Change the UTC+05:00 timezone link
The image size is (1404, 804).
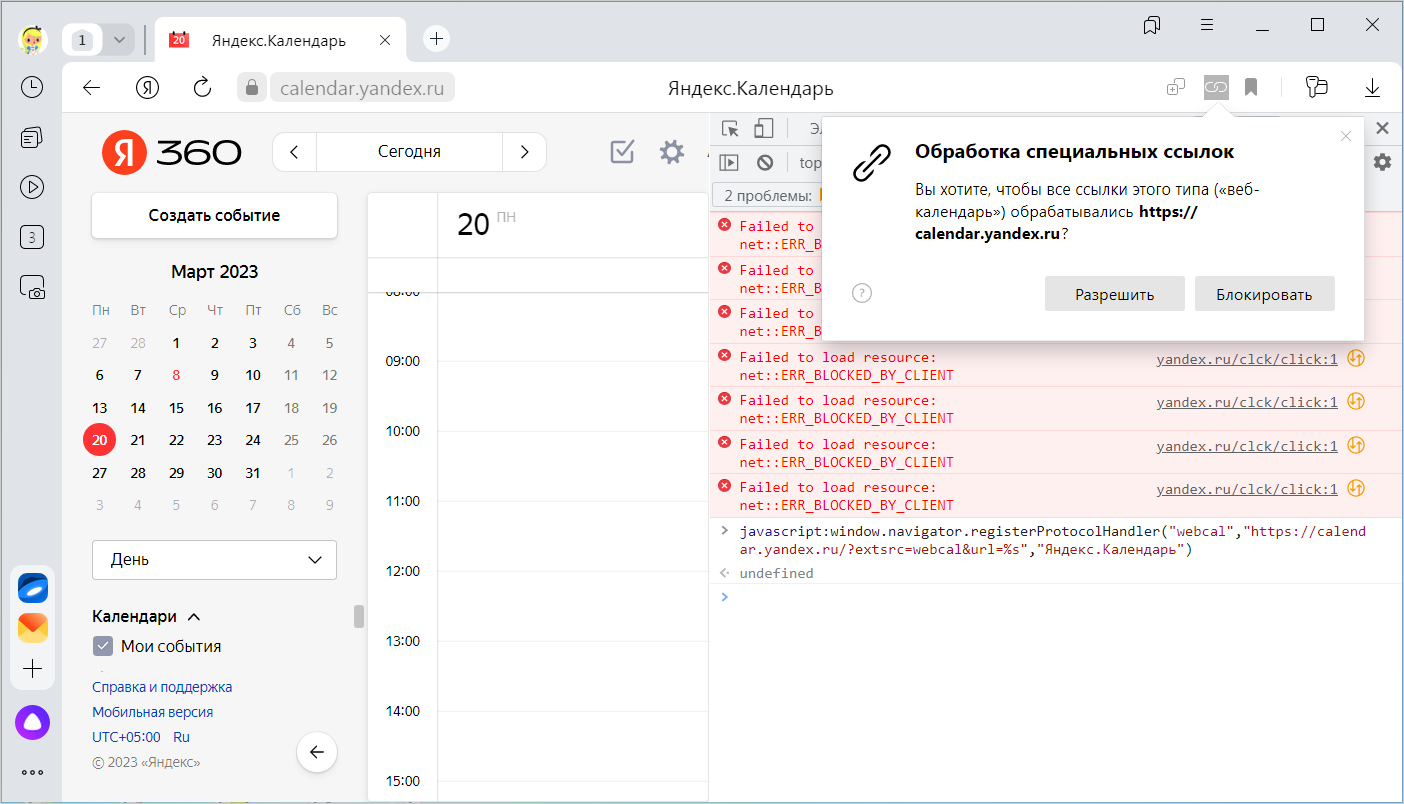pos(126,737)
